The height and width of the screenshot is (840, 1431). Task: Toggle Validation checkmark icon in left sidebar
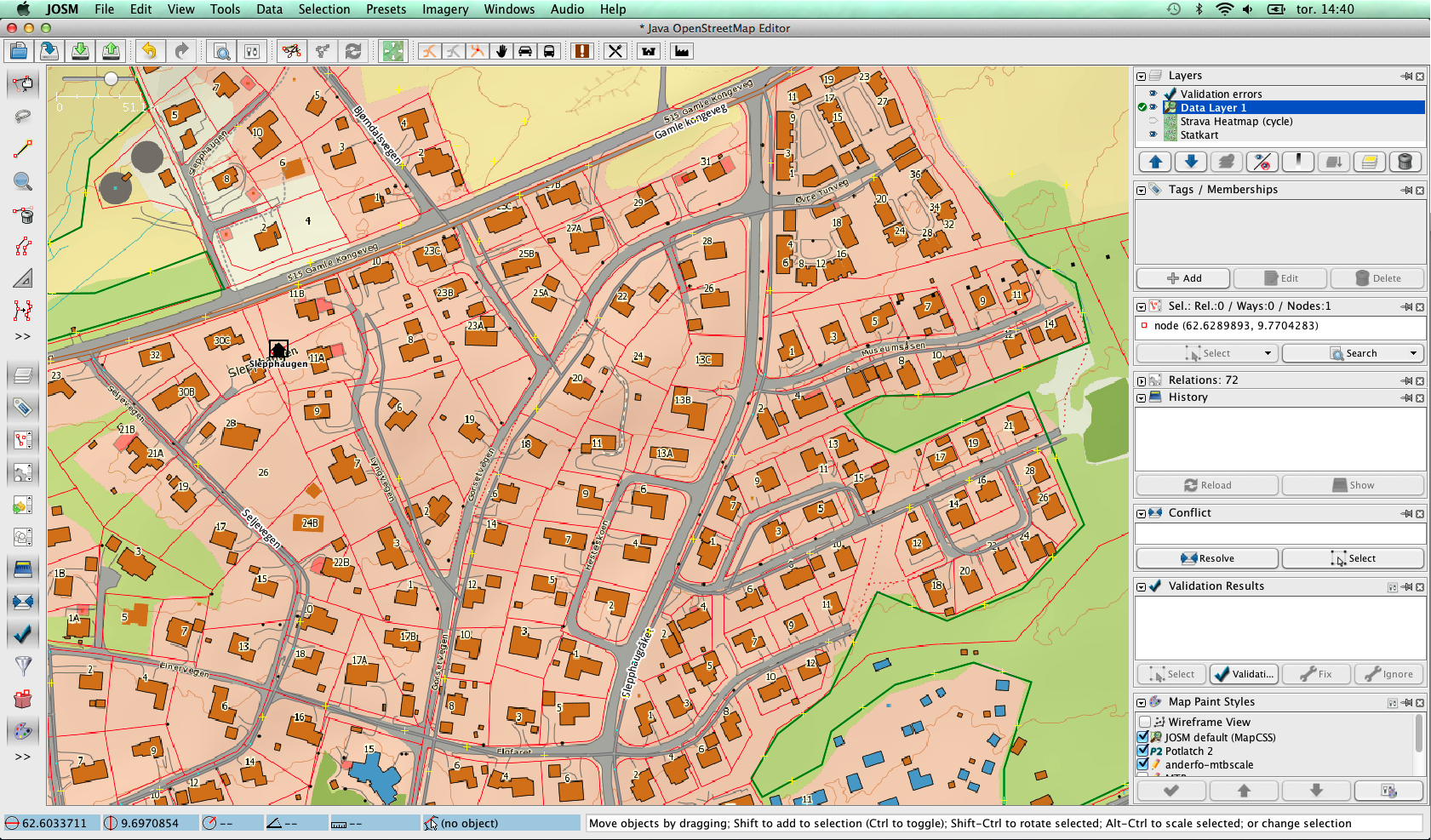pos(23,633)
